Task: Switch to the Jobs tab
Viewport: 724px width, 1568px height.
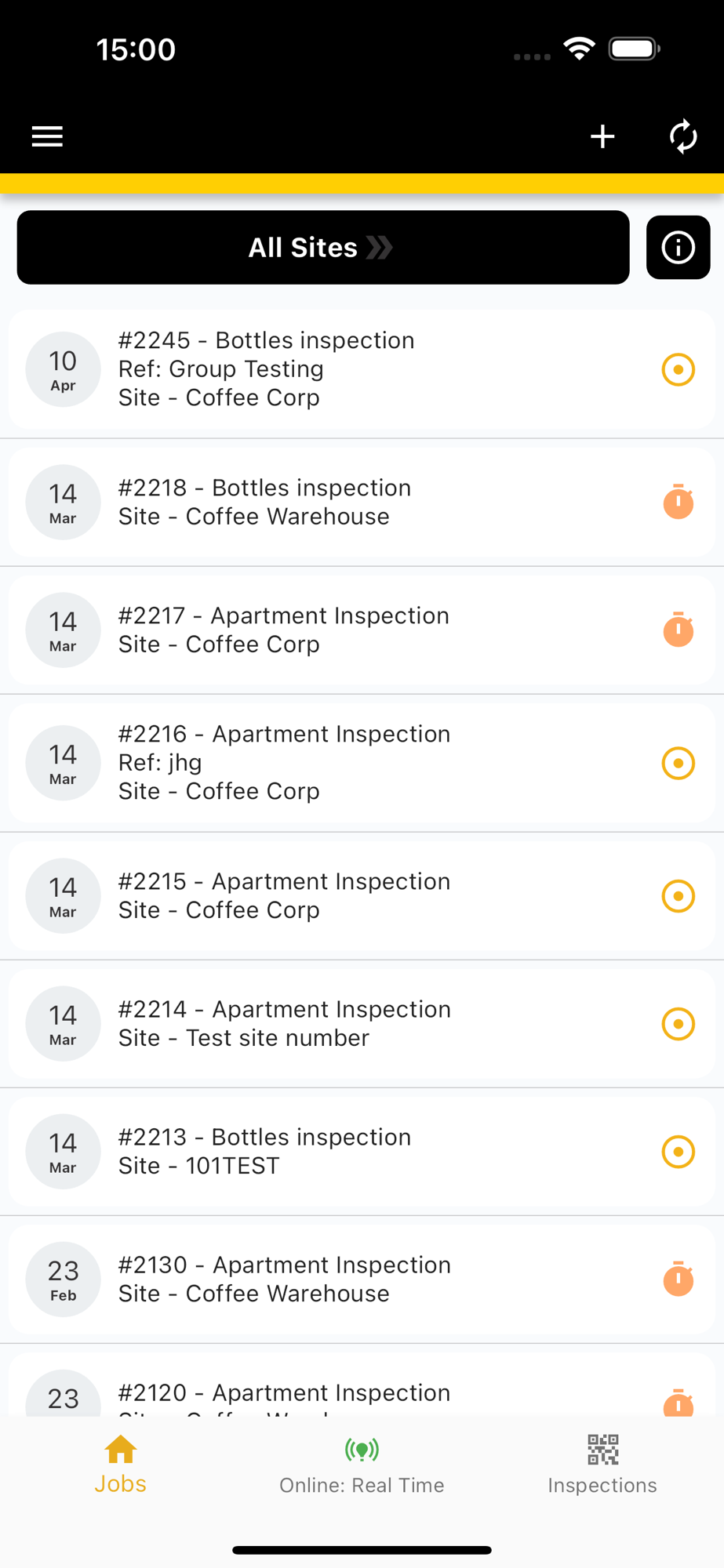Action: point(121,1465)
